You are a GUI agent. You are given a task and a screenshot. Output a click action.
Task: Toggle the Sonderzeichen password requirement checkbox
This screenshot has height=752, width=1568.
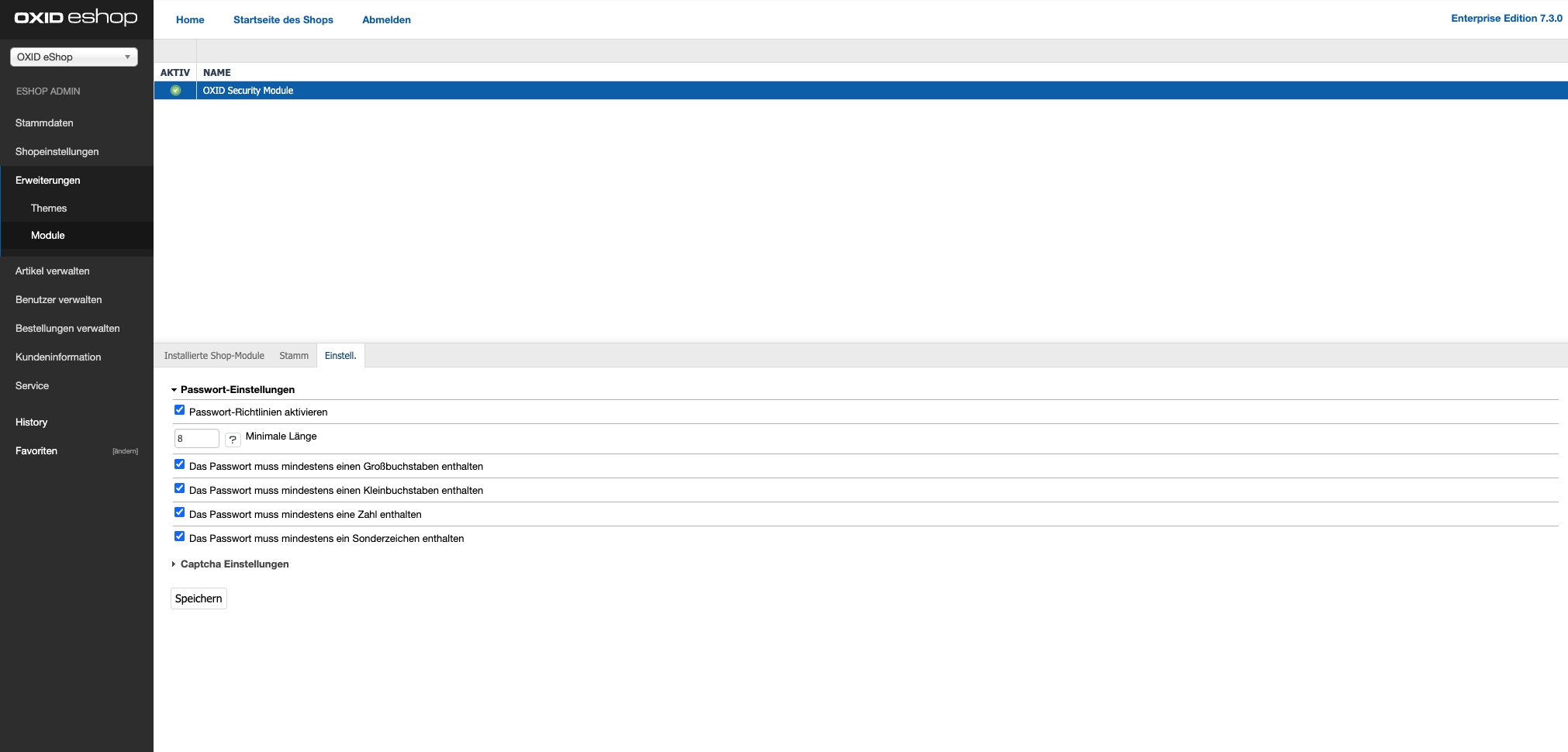point(180,536)
